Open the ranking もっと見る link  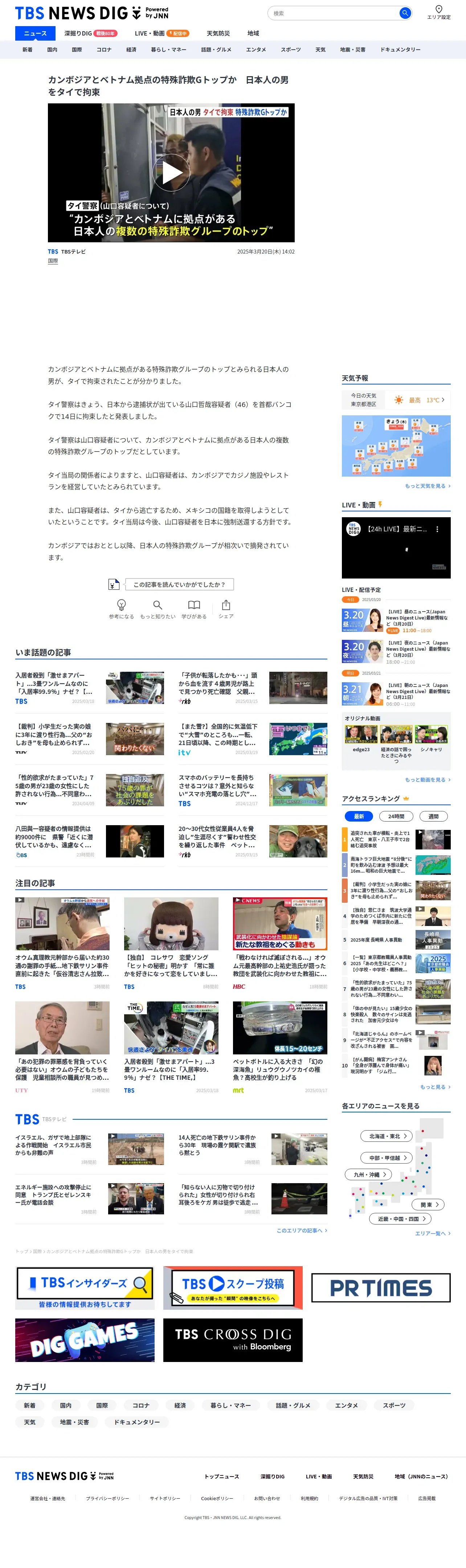(435, 1087)
